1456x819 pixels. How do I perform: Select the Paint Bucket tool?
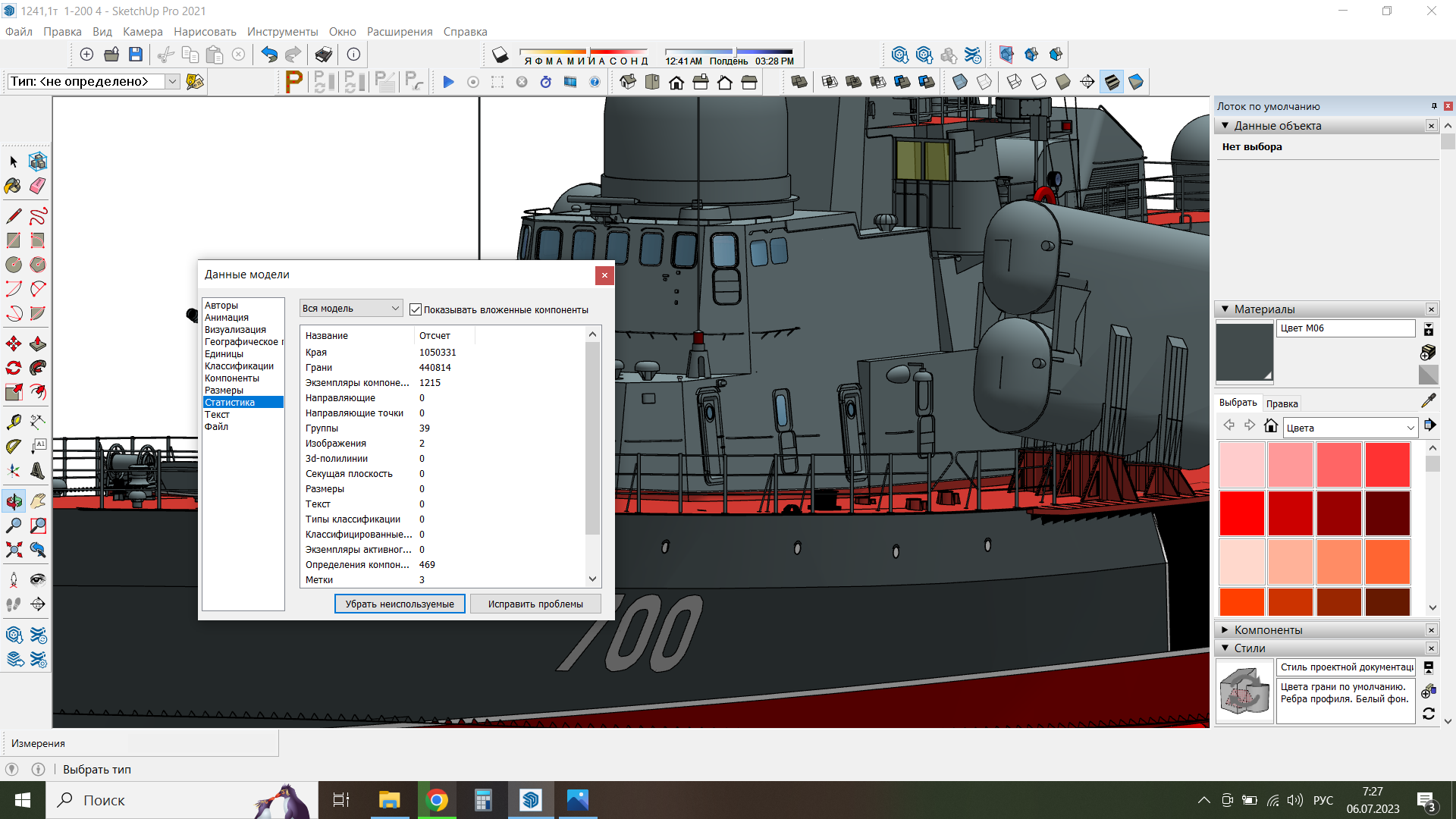pos(14,186)
